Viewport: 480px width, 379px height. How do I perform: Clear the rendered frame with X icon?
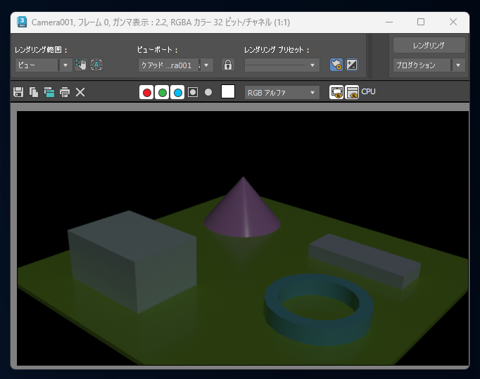(80, 92)
